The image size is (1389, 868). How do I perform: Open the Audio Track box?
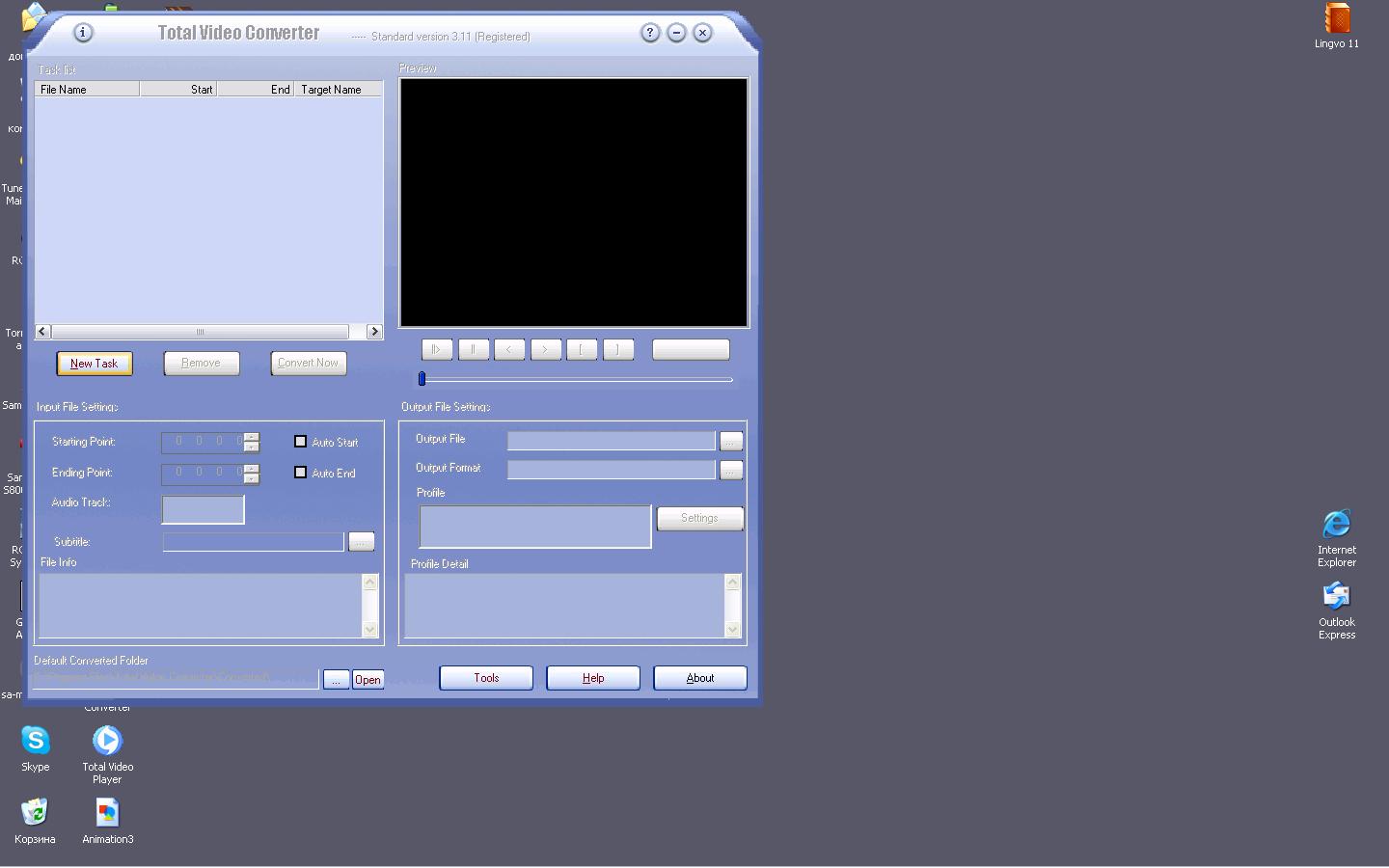[204, 509]
